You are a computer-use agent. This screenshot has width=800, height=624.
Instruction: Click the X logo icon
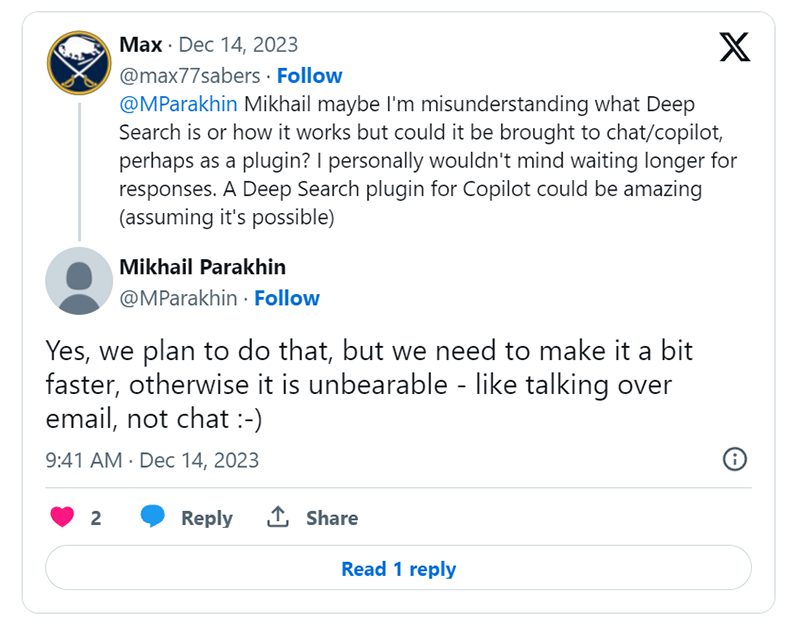click(x=734, y=46)
